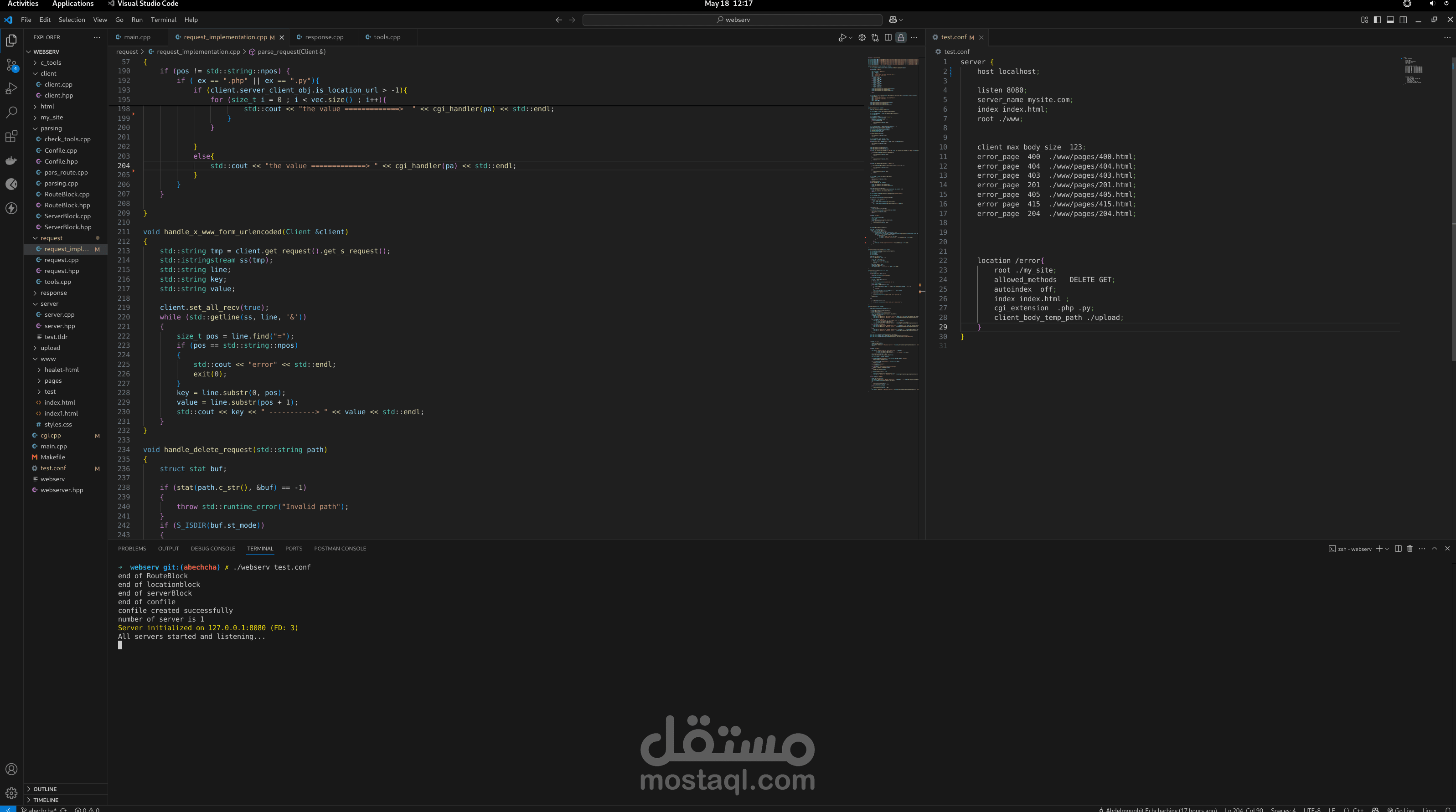Click the webserv command center search box
The height and width of the screenshot is (812, 1456).
pyautogui.click(x=733, y=20)
